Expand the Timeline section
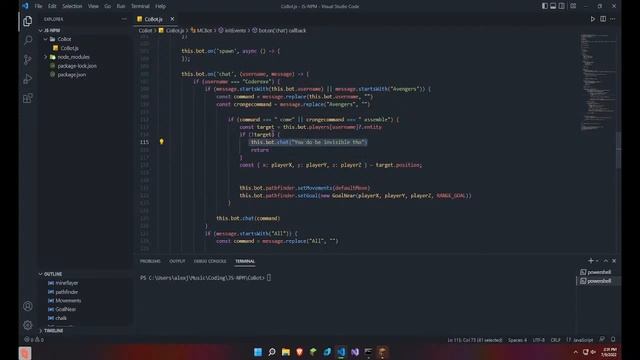Viewport: 640px width, 360px height. [53, 331]
